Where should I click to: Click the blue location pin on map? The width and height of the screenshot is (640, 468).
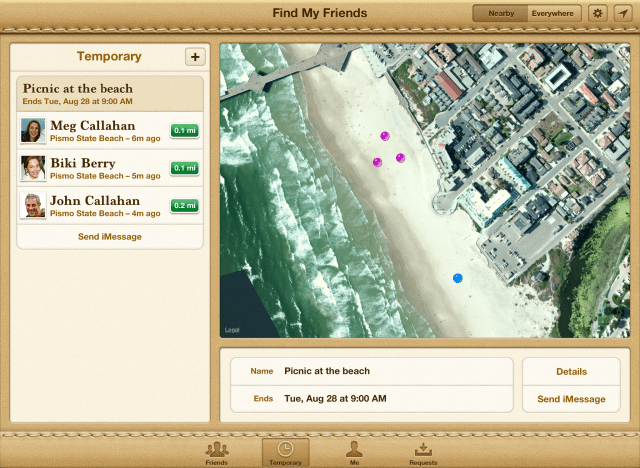(x=458, y=278)
